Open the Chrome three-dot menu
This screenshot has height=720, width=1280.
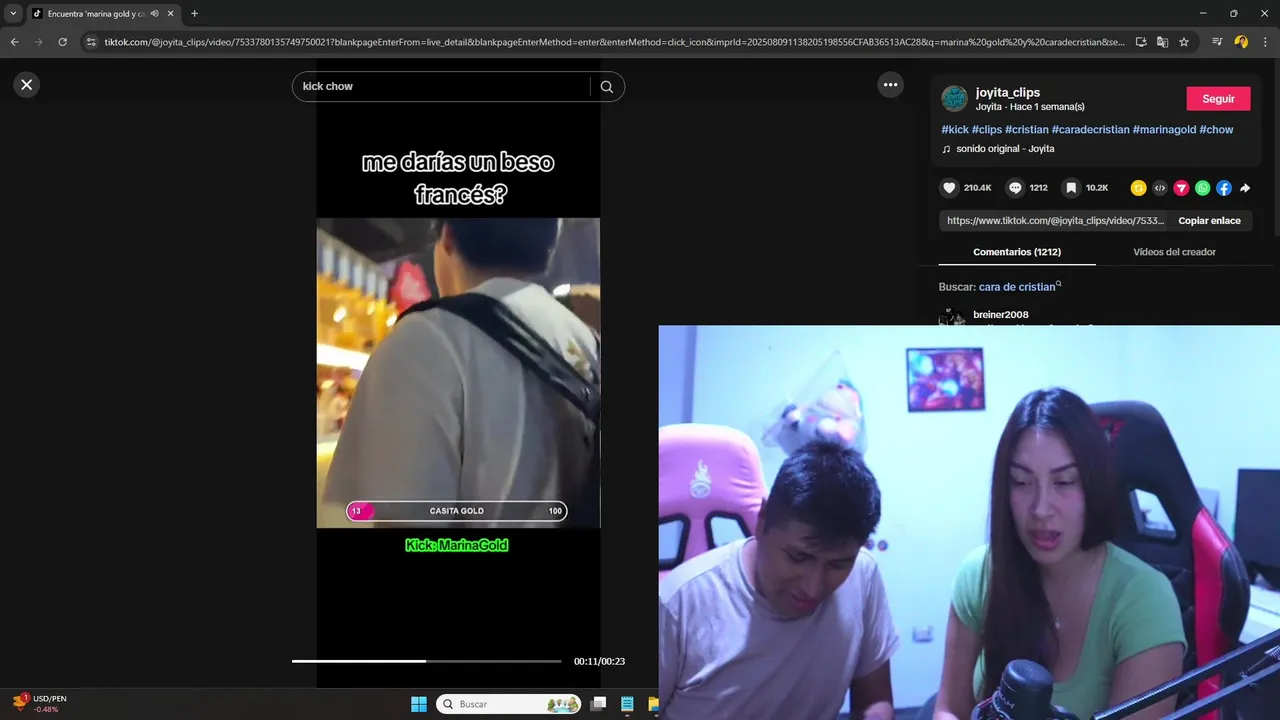tap(1265, 42)
